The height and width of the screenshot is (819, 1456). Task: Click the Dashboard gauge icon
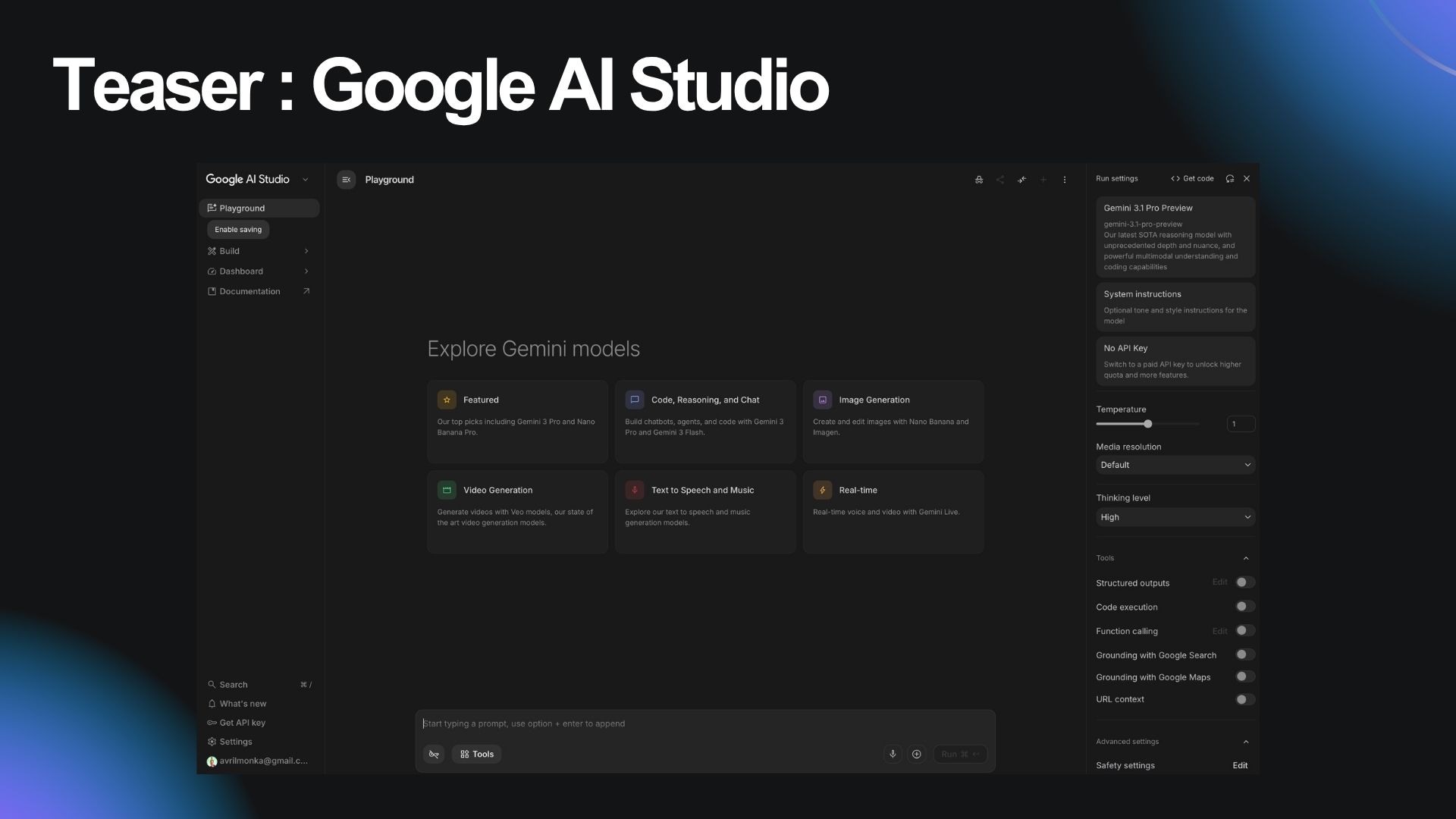212,271
